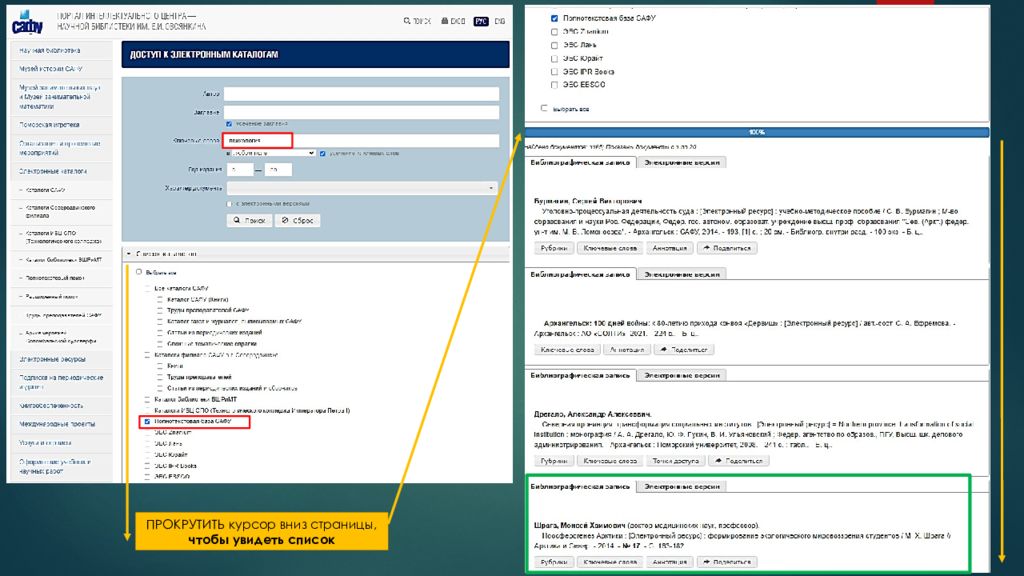The height and width of the screenshot is (576, 1024).
Task: Click the Поиск button with the magnifier icon
Action: 249,221
